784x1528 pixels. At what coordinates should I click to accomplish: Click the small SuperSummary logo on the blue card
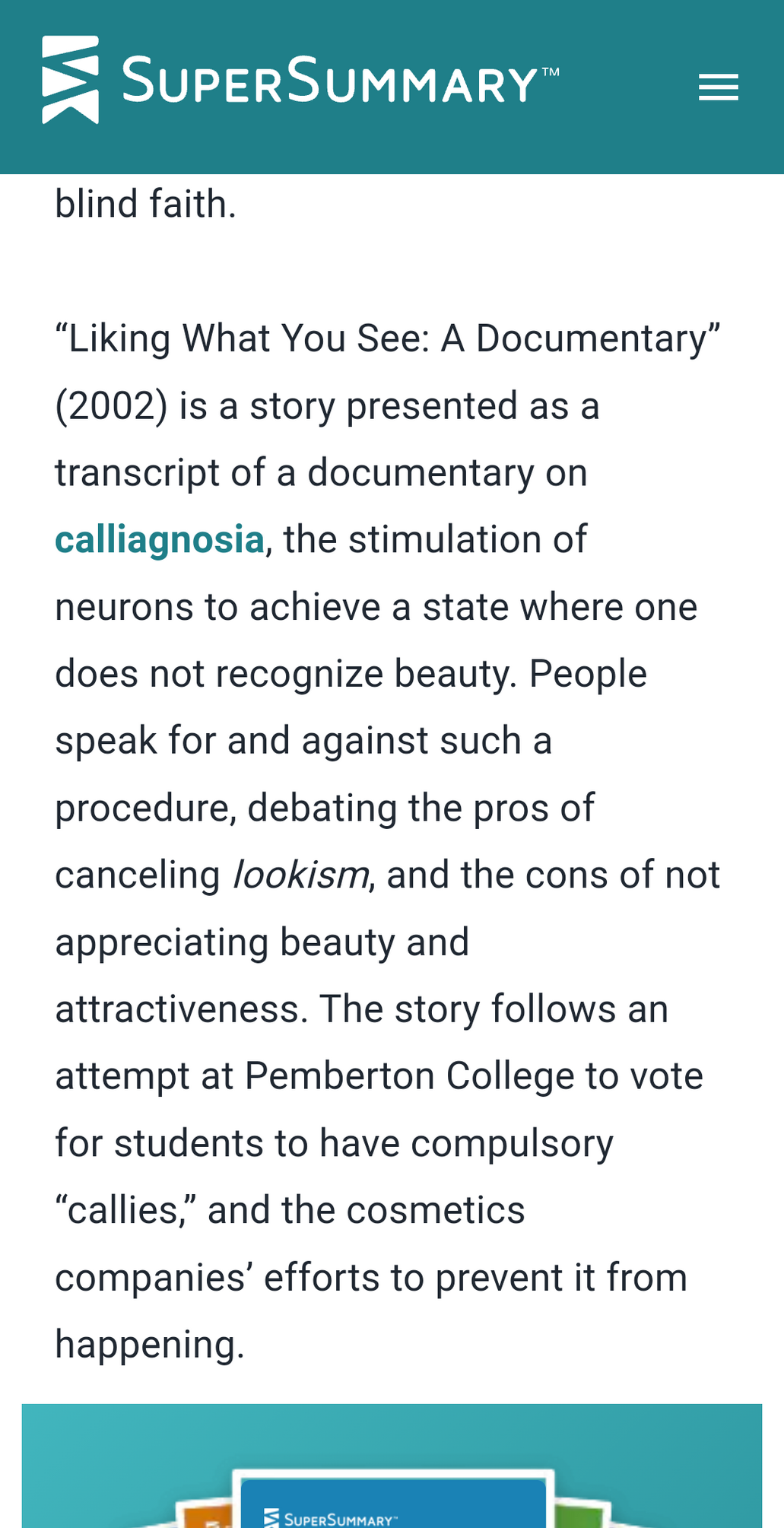pos(330,1519)
